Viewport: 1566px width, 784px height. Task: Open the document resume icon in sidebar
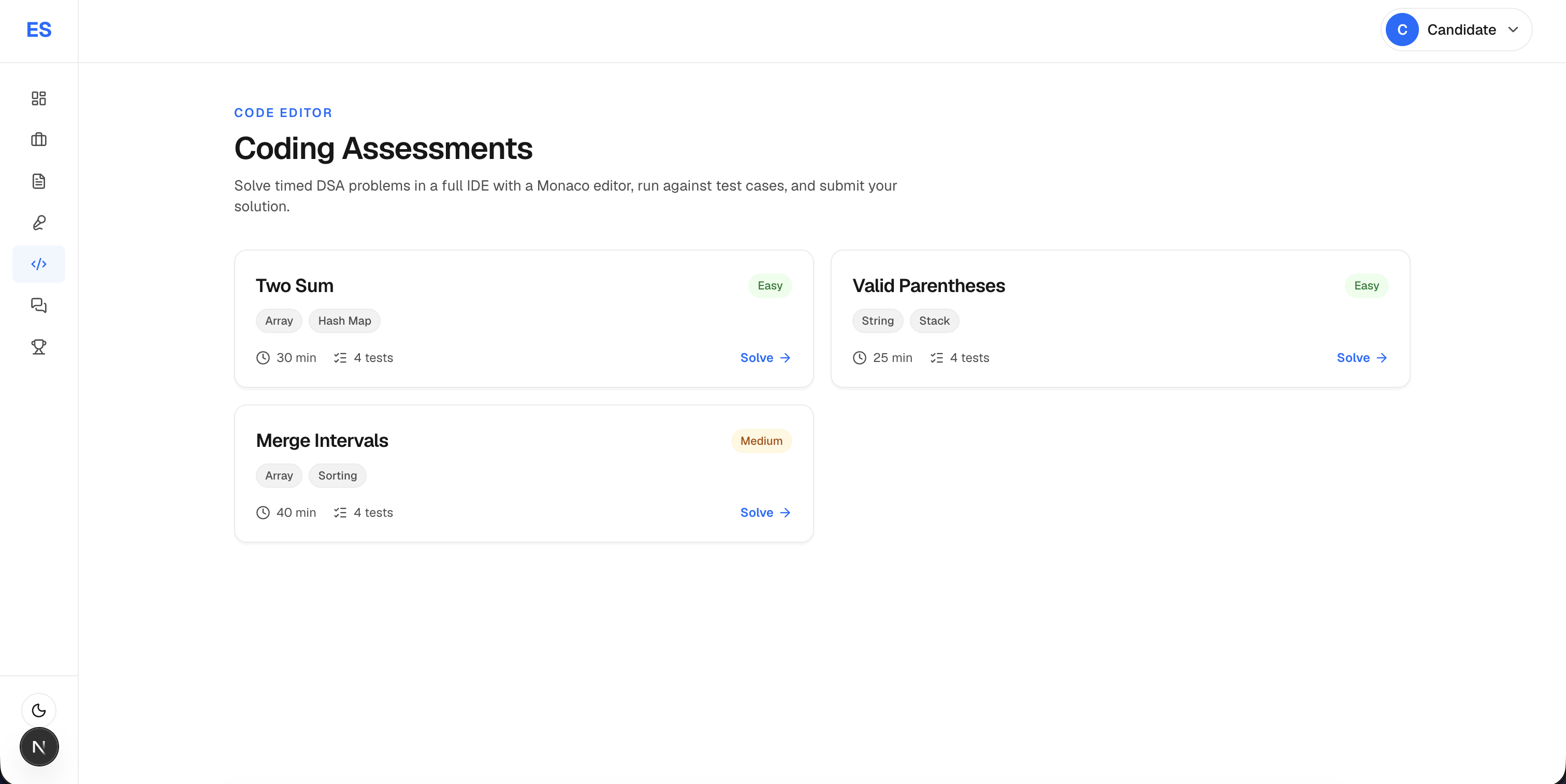click(x=39, y=181)
